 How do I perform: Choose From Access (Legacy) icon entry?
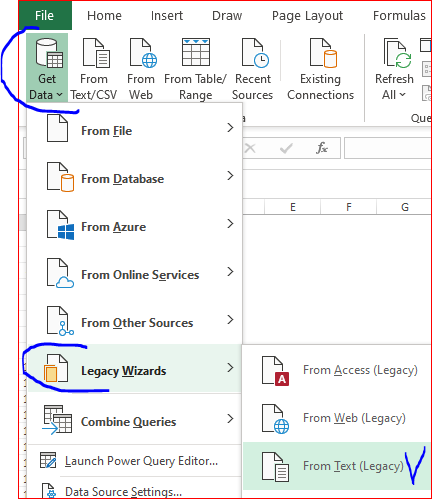point(275,371)
